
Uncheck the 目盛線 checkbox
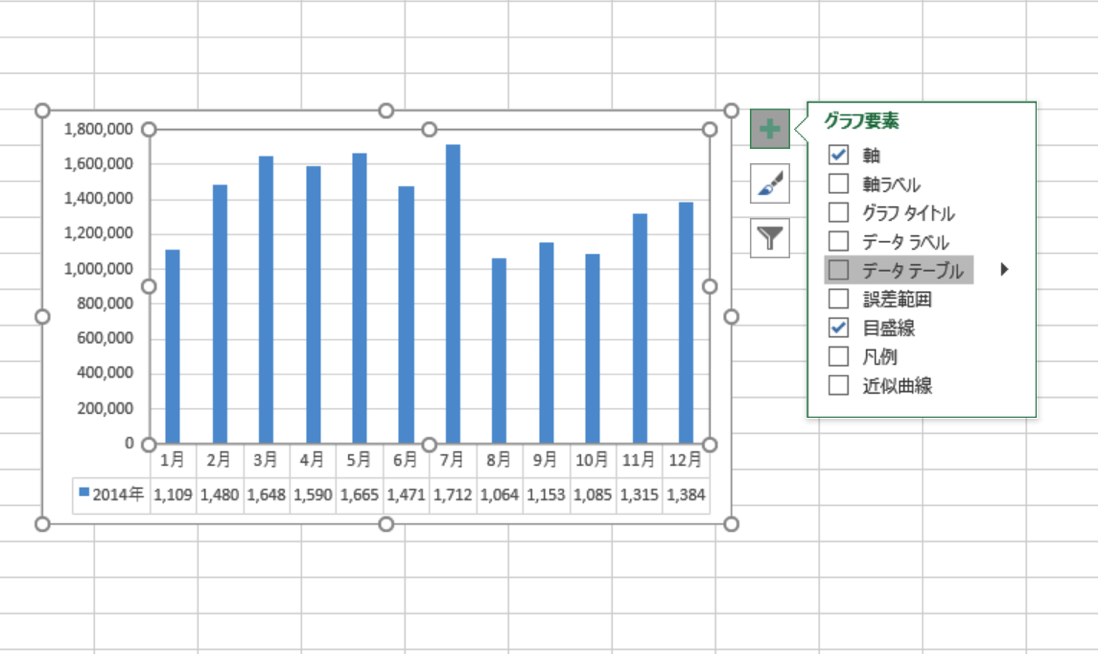[x=838, y=327]
